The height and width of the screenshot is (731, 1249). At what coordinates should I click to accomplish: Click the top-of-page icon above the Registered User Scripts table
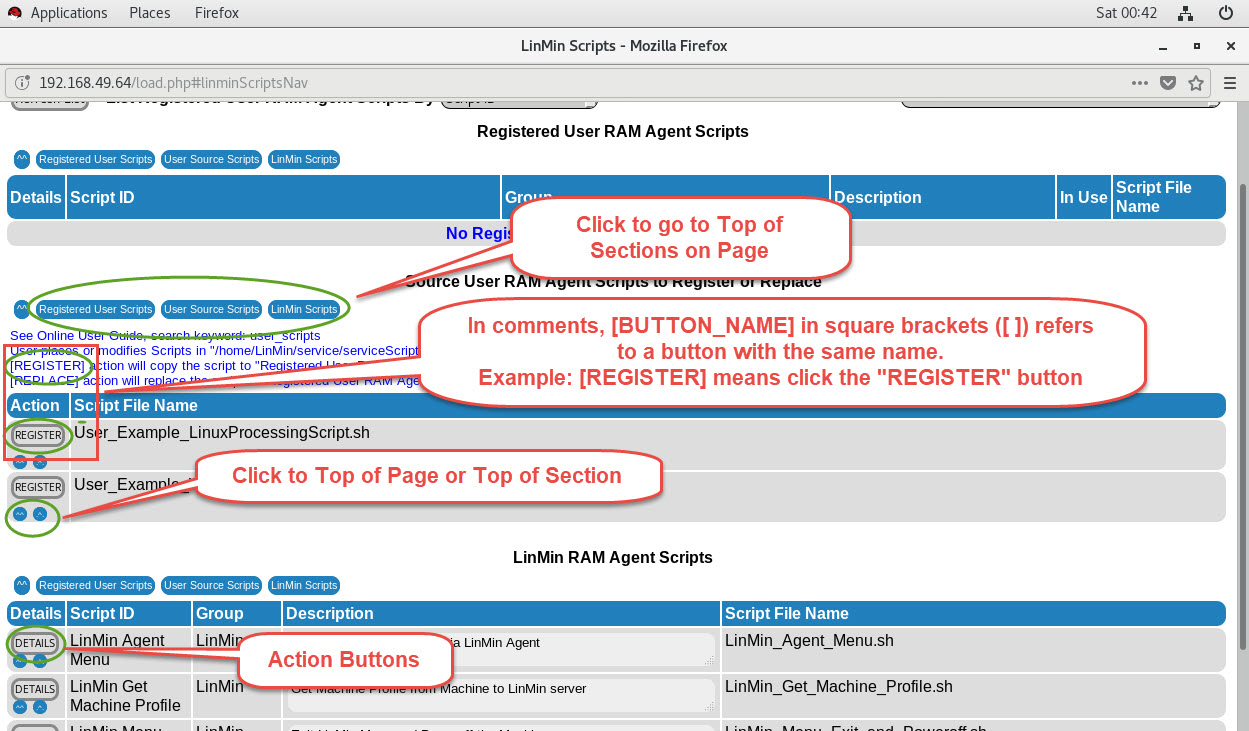click(21, 159)
